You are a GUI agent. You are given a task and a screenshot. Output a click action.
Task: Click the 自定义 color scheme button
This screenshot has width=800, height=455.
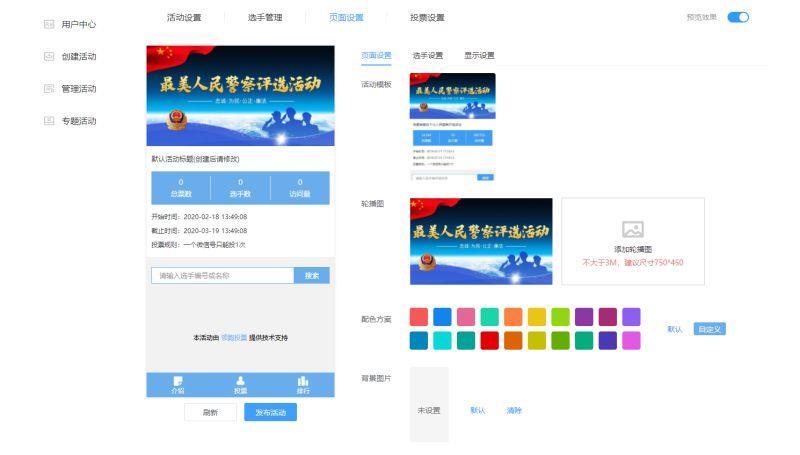point(708,328)
